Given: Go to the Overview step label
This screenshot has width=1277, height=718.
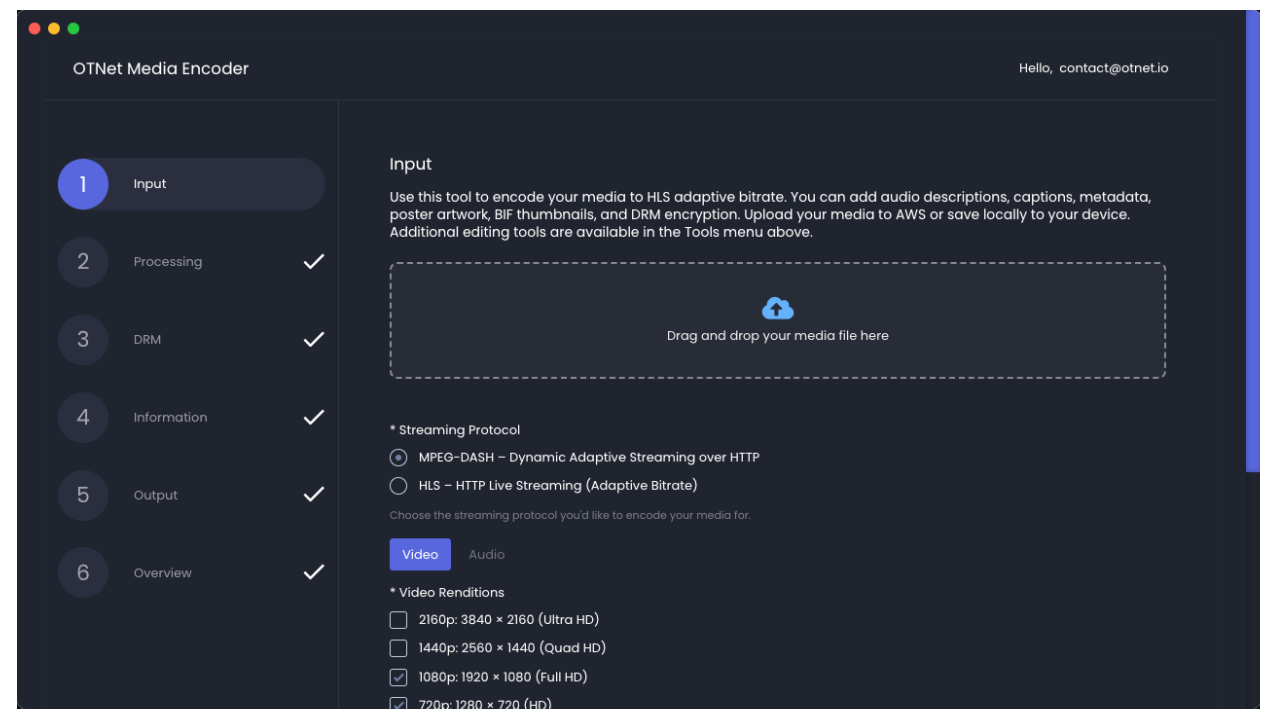Looking at the screenshot, I should [x=163, y=573].
